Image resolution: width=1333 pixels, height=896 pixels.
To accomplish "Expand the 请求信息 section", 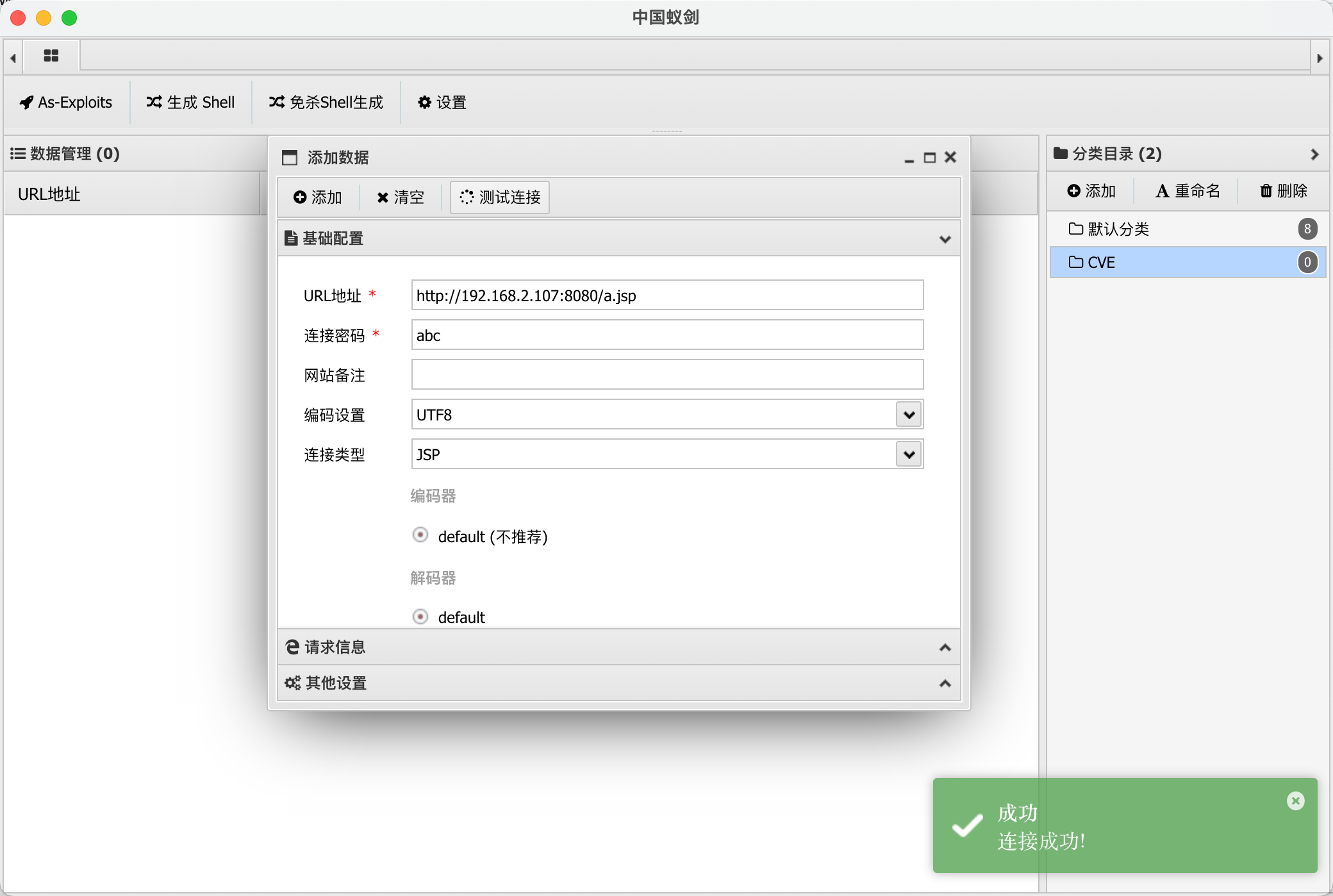I will tap(618, 647).
